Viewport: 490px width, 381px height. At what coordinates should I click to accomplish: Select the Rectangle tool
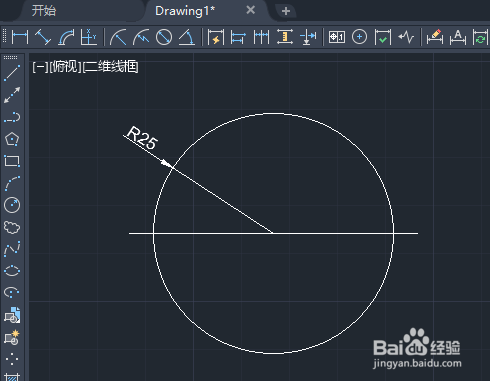click(12, 161)
